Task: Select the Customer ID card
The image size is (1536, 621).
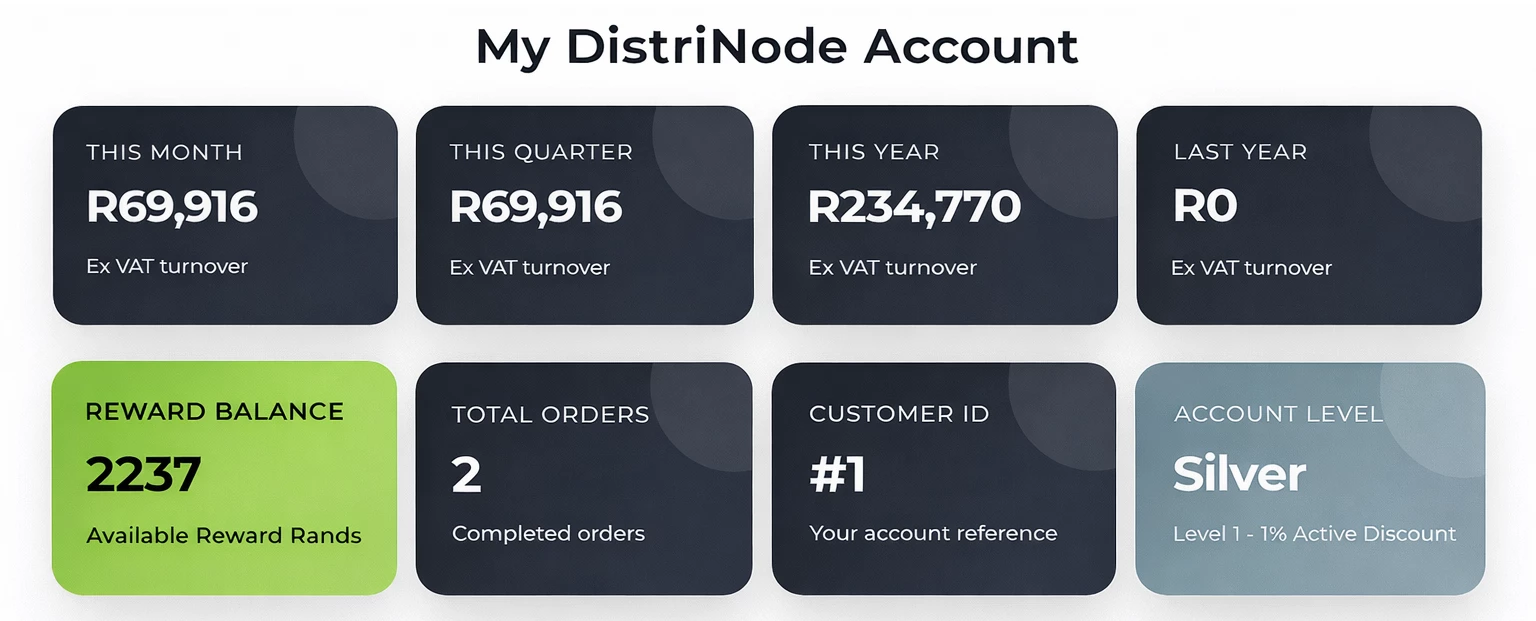Action: (x=944, y=478)
